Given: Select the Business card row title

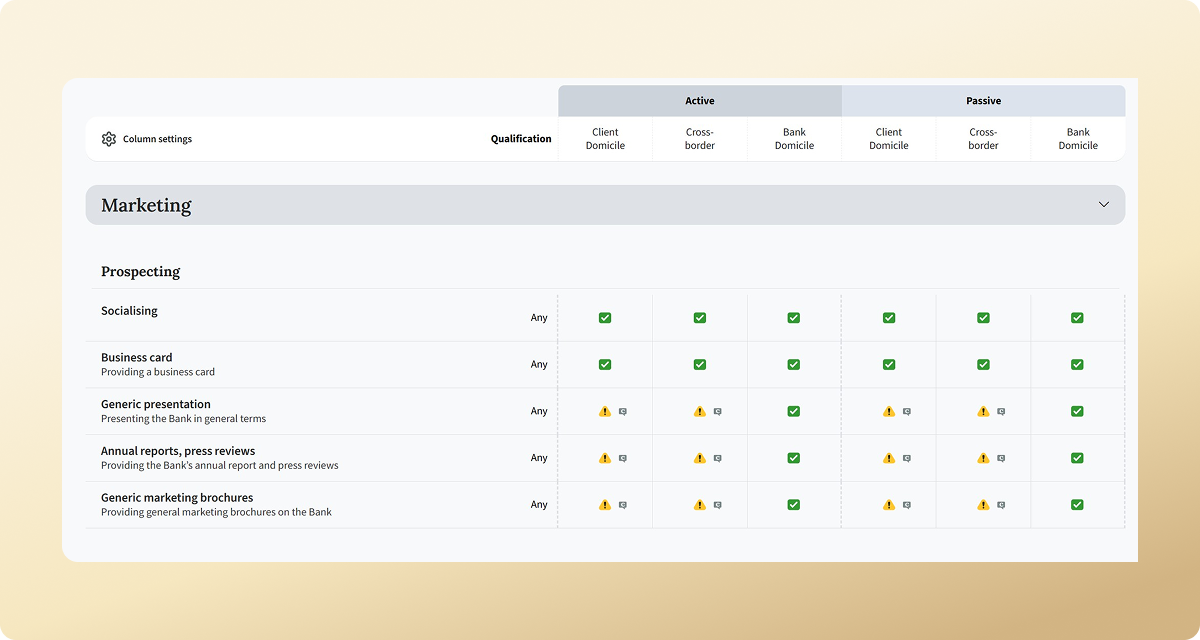Looking at the screenshot, I should [x=136, y=357].
